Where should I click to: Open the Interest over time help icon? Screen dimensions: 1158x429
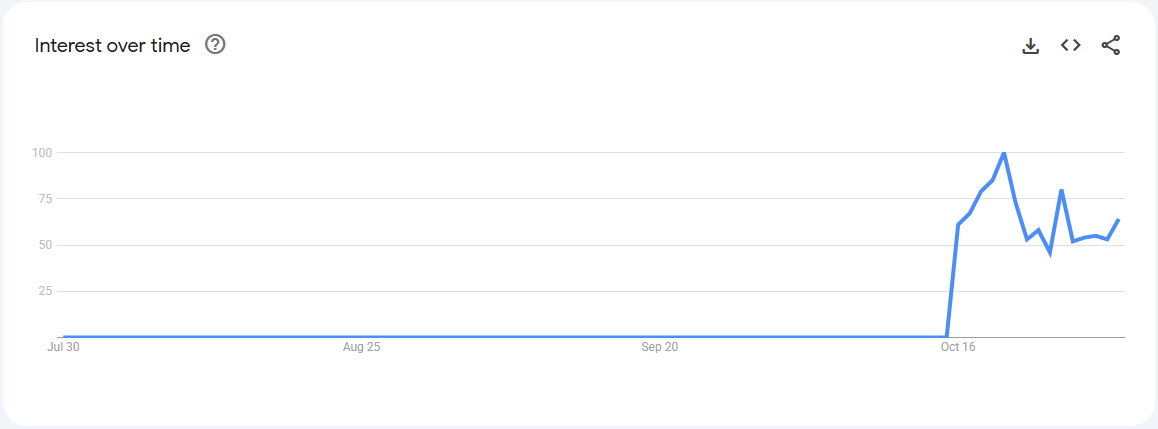(x=215, y=45)
